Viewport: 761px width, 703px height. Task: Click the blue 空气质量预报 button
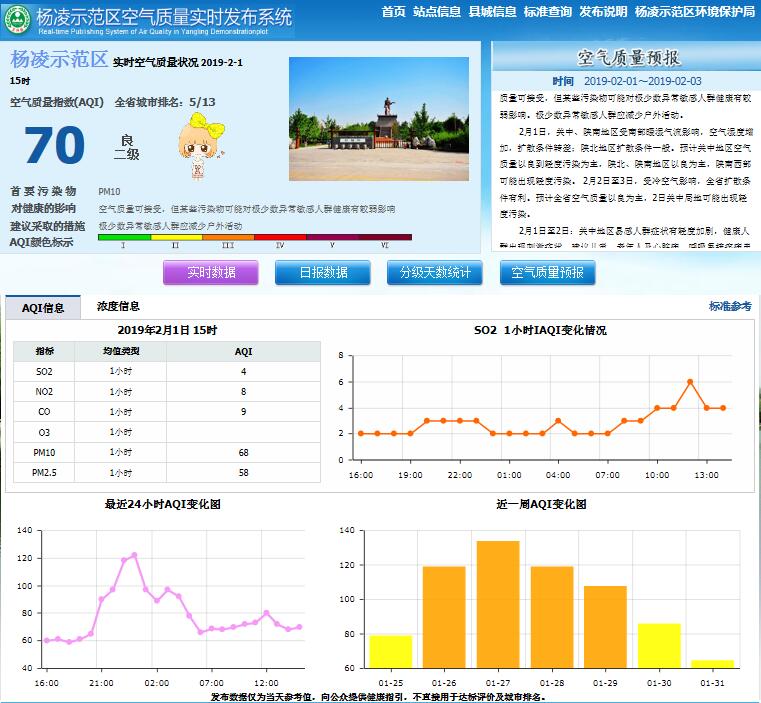547,273
